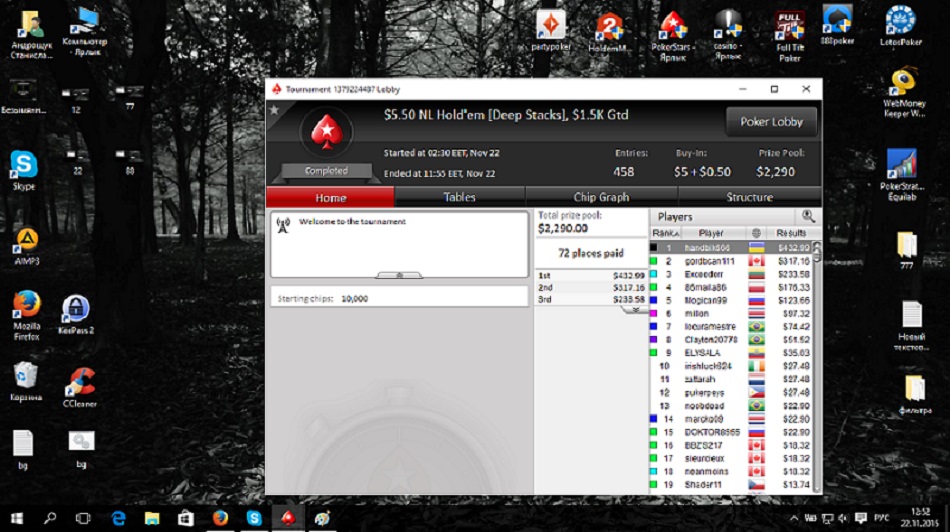
Task: Select player handbill566 in first place
Action: coord(731,248)
